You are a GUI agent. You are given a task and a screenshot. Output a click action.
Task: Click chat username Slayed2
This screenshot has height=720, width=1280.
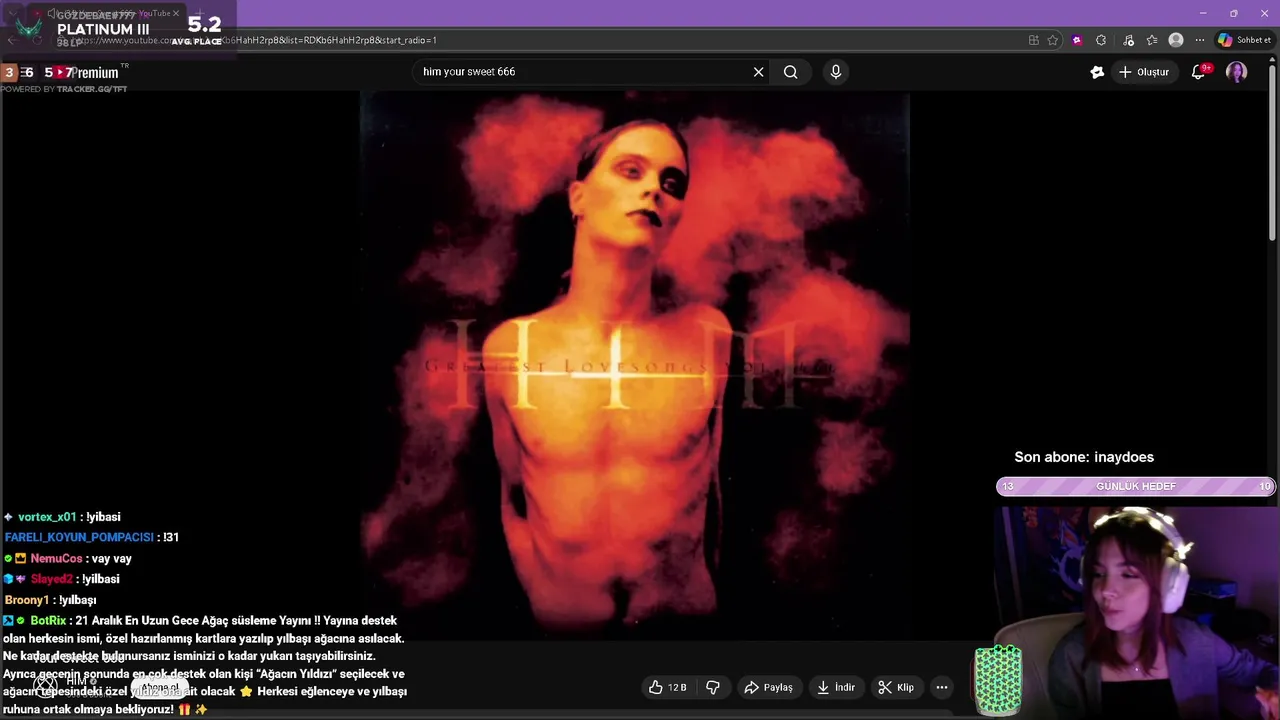[x=51, y=579]
